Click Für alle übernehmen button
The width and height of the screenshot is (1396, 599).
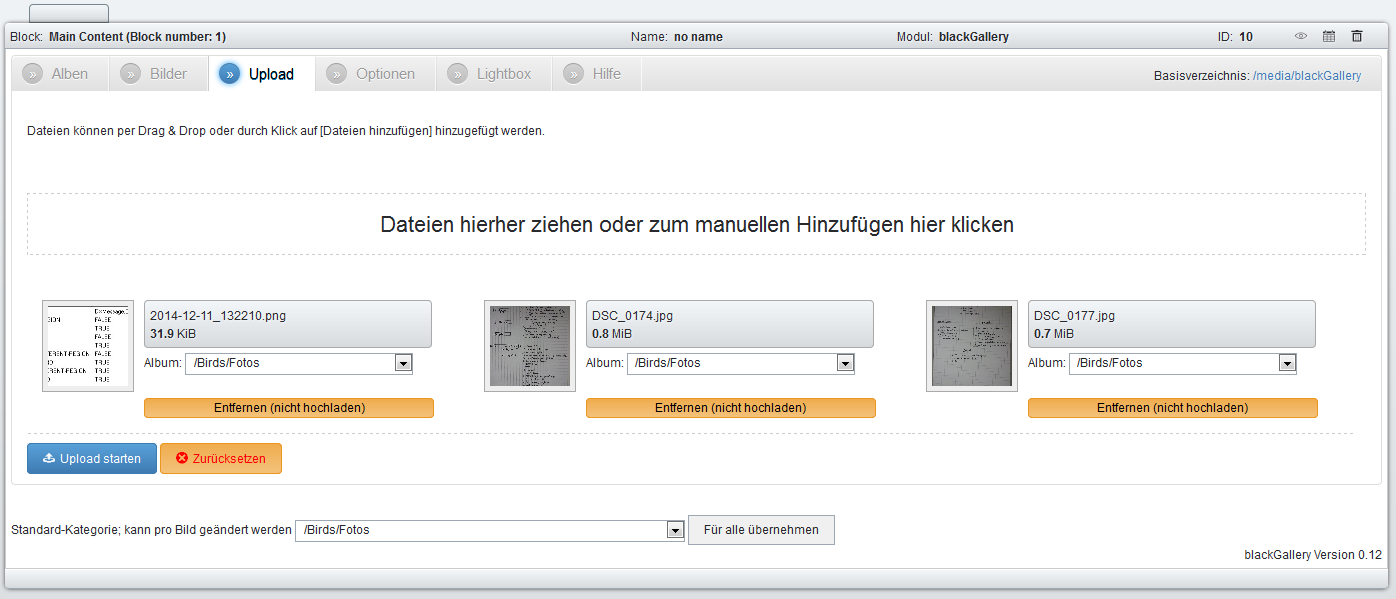[x=761, y=530]
